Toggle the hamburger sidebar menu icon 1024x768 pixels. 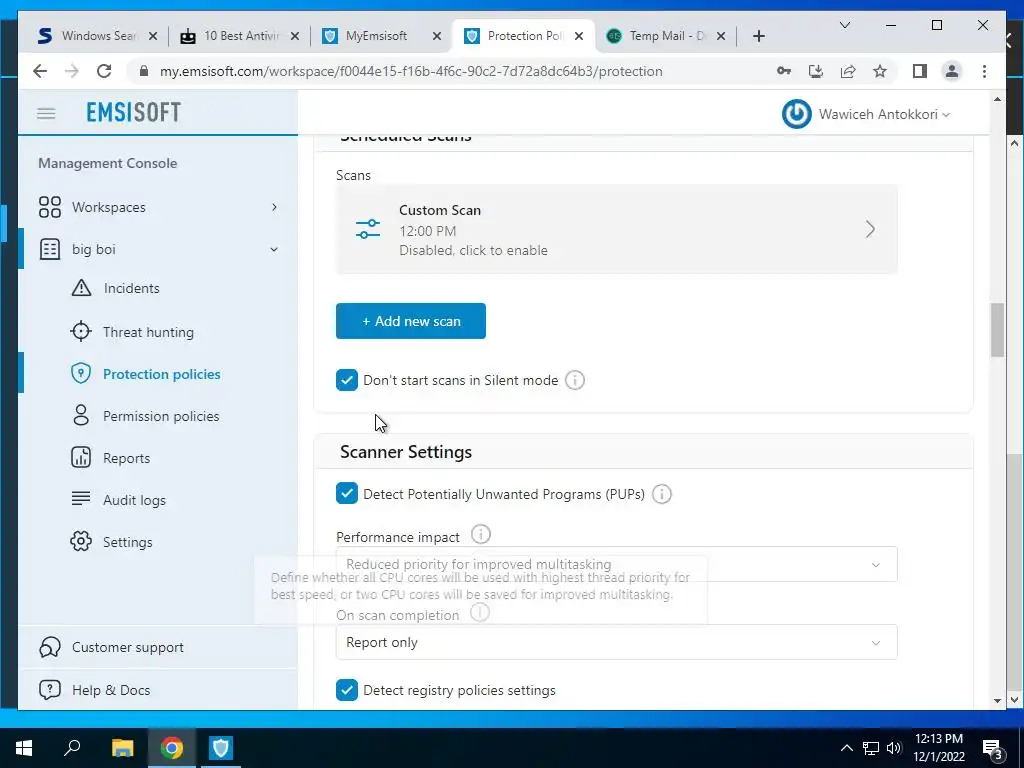point(46,114)
